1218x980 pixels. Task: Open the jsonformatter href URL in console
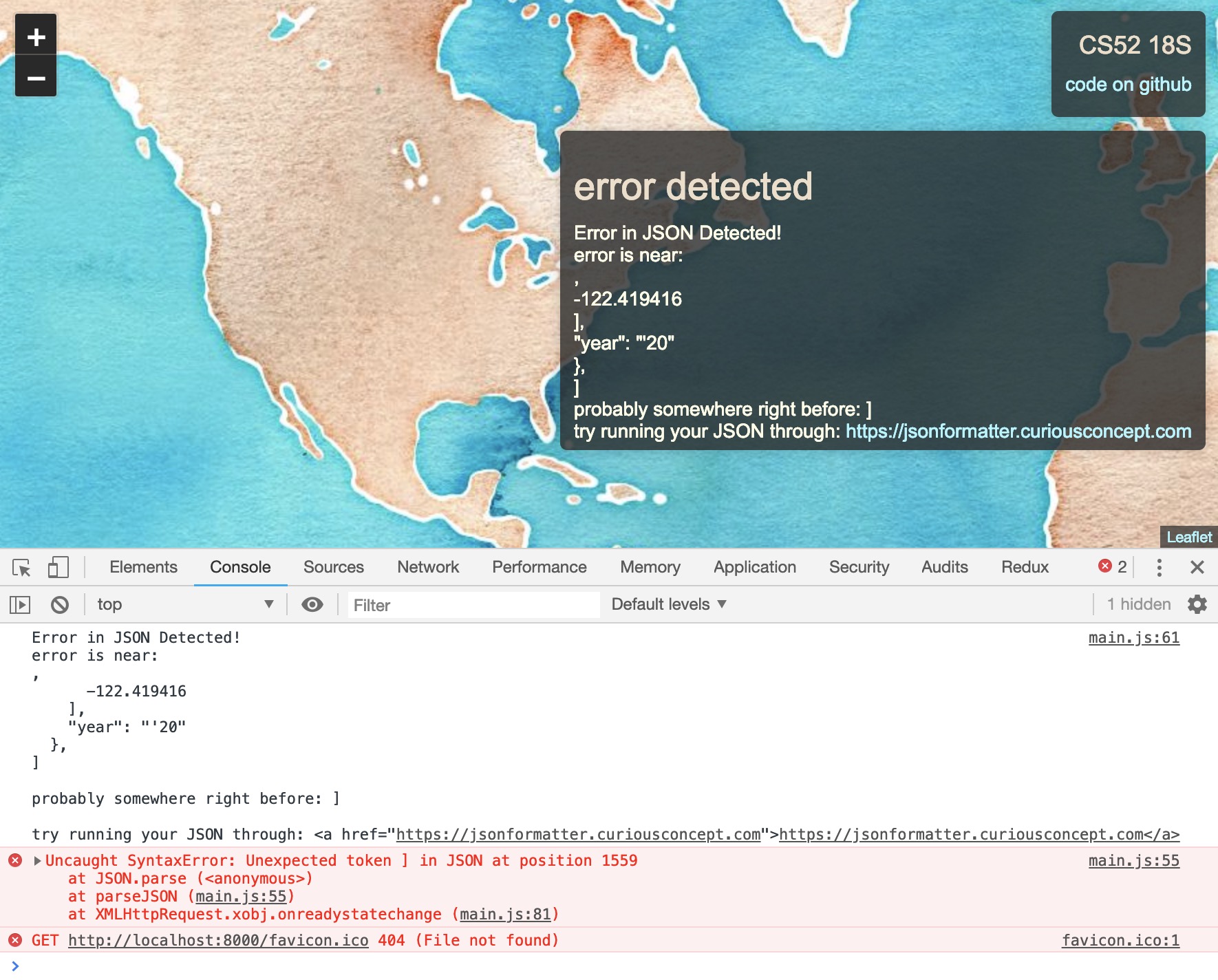tap(578, 835)
